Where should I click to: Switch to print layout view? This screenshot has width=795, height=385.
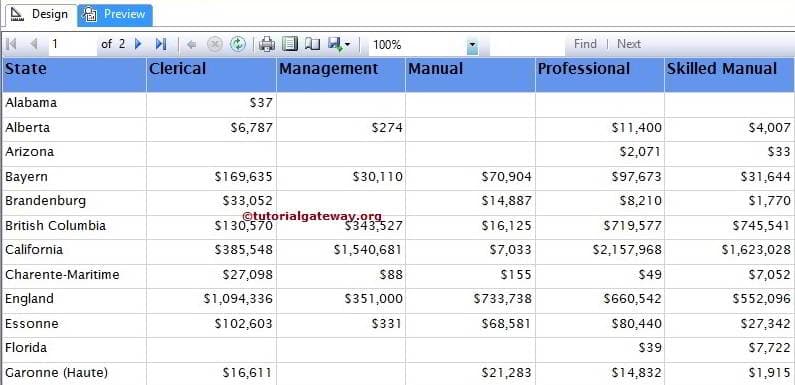point(290,45)
